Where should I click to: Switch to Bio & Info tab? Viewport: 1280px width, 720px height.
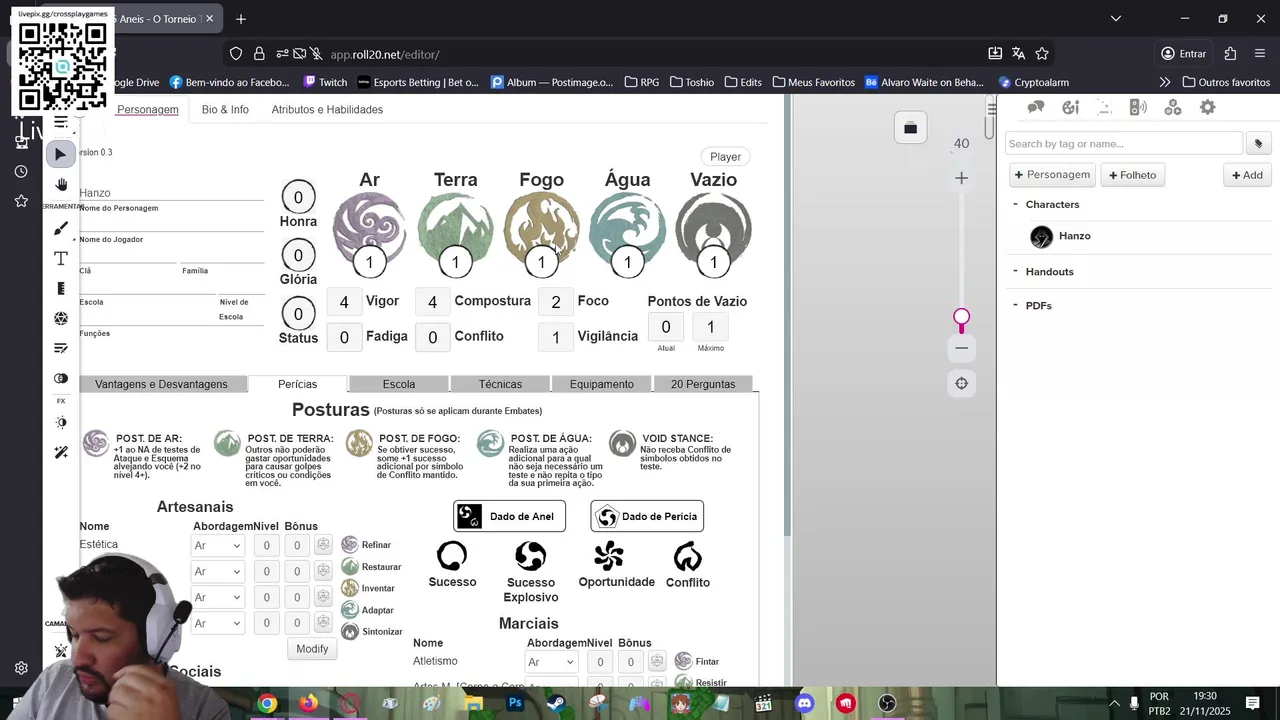click(225, 110)
